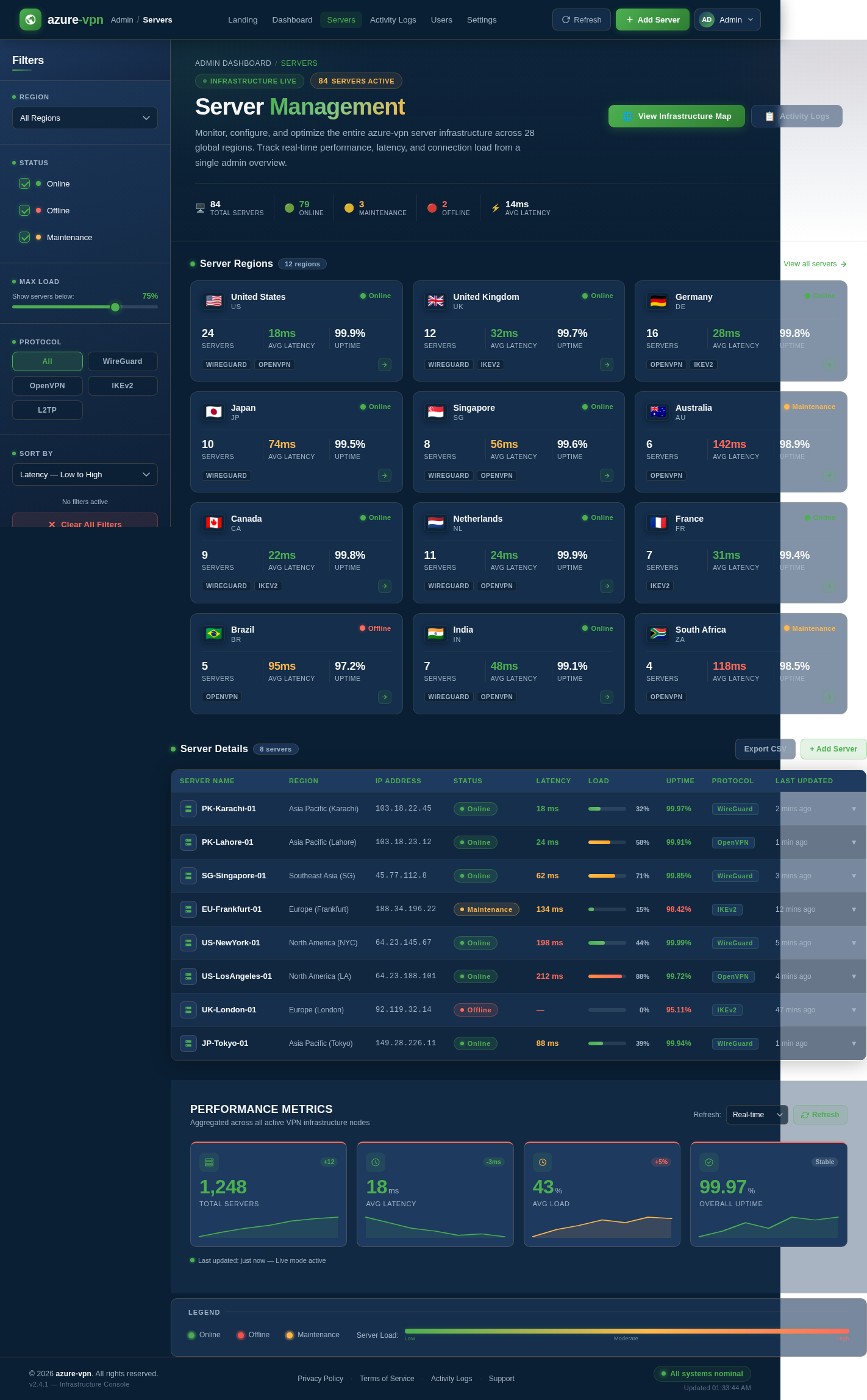Viewport: 867px width, 1400px height.
Task: Click the Japan flag icon
Action: [213, 412]
